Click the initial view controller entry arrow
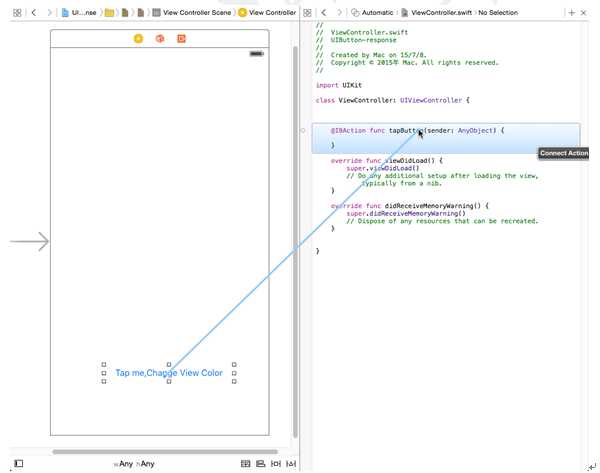This screenshot has width=600, height=473. pos(29,241)
